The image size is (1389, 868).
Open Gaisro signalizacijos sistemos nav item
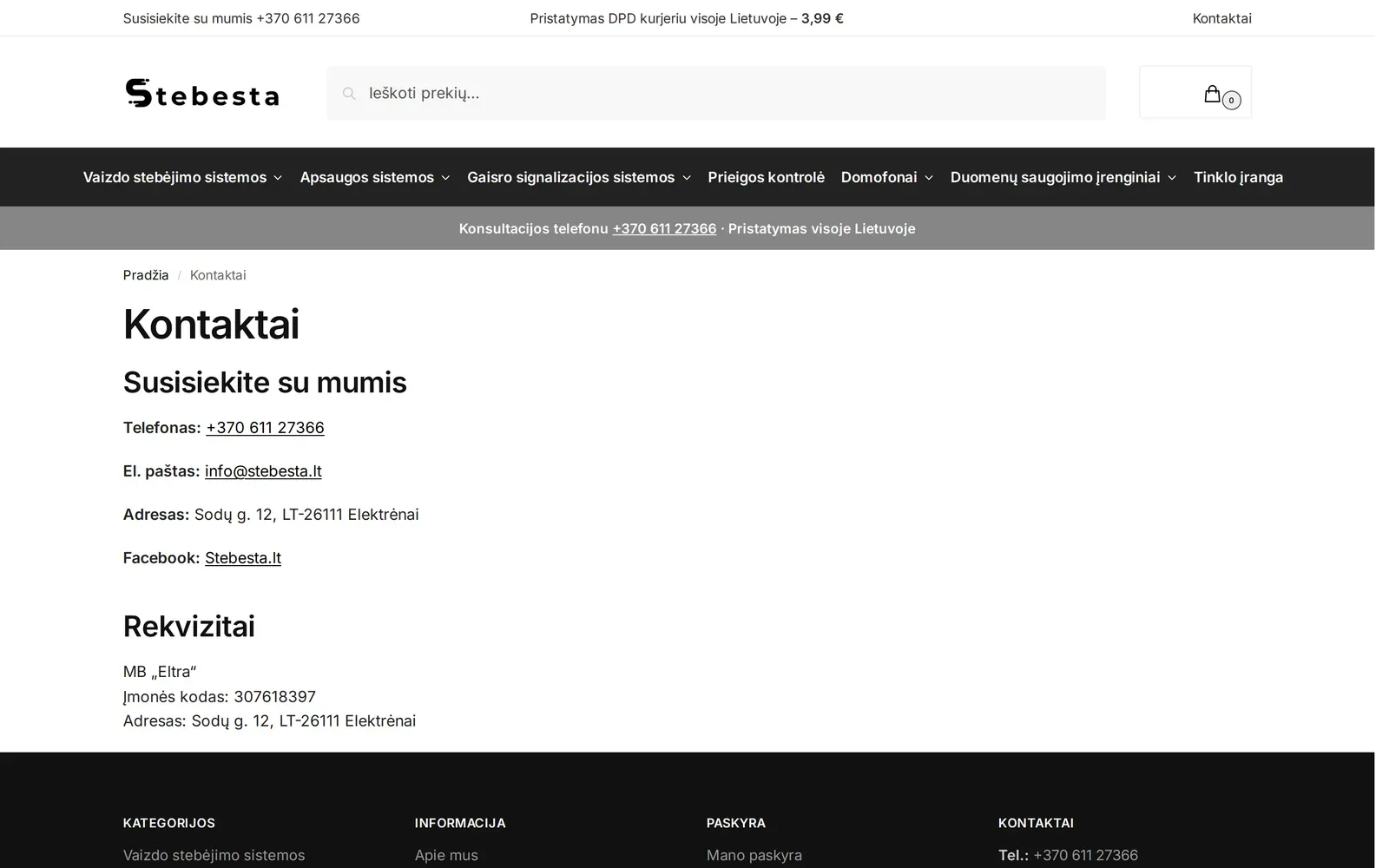(570, 177)
